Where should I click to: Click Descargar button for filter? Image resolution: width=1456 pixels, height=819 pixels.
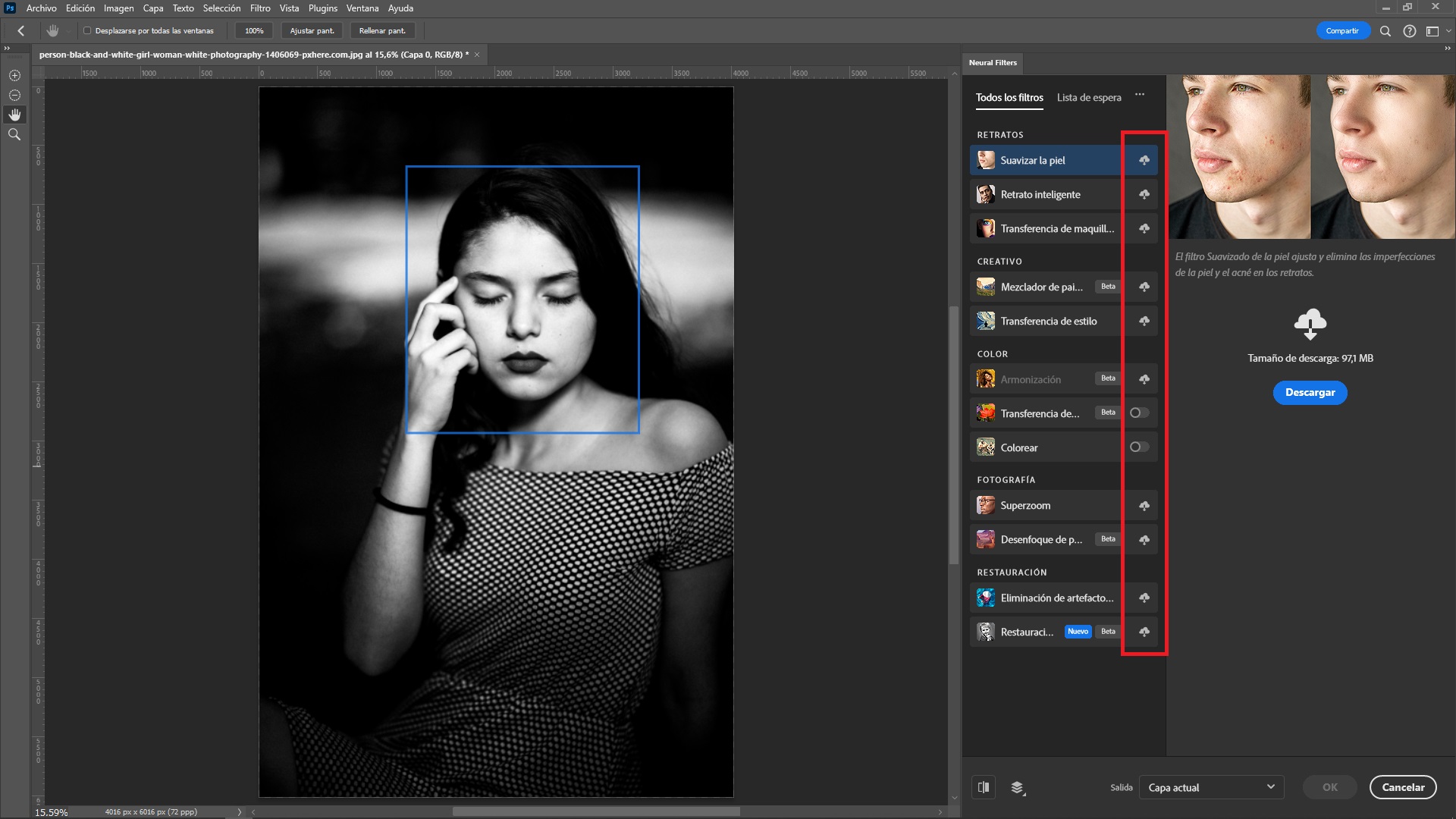pos(1310,392)
